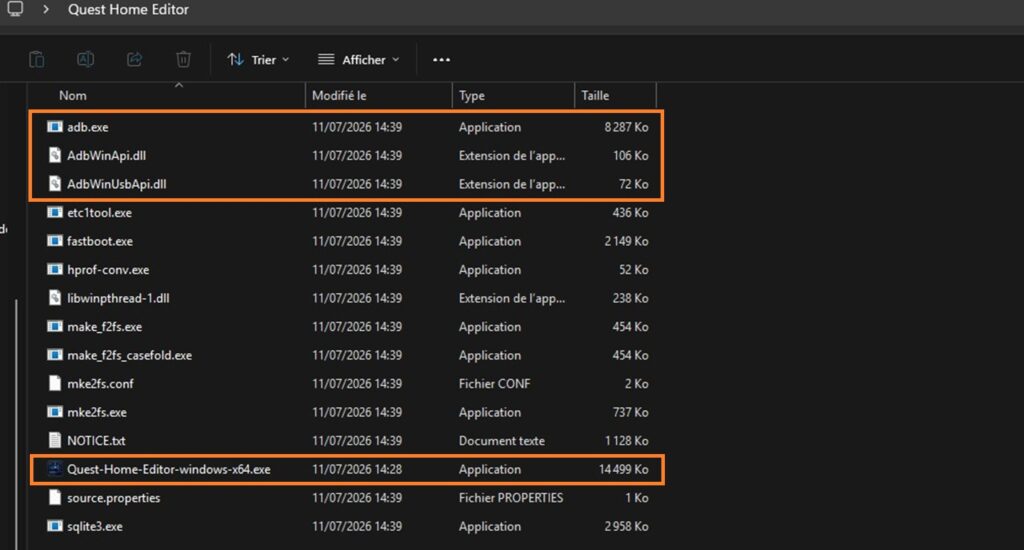
Task: Open the Afficher view dropdown
Action: coord(359,59)
